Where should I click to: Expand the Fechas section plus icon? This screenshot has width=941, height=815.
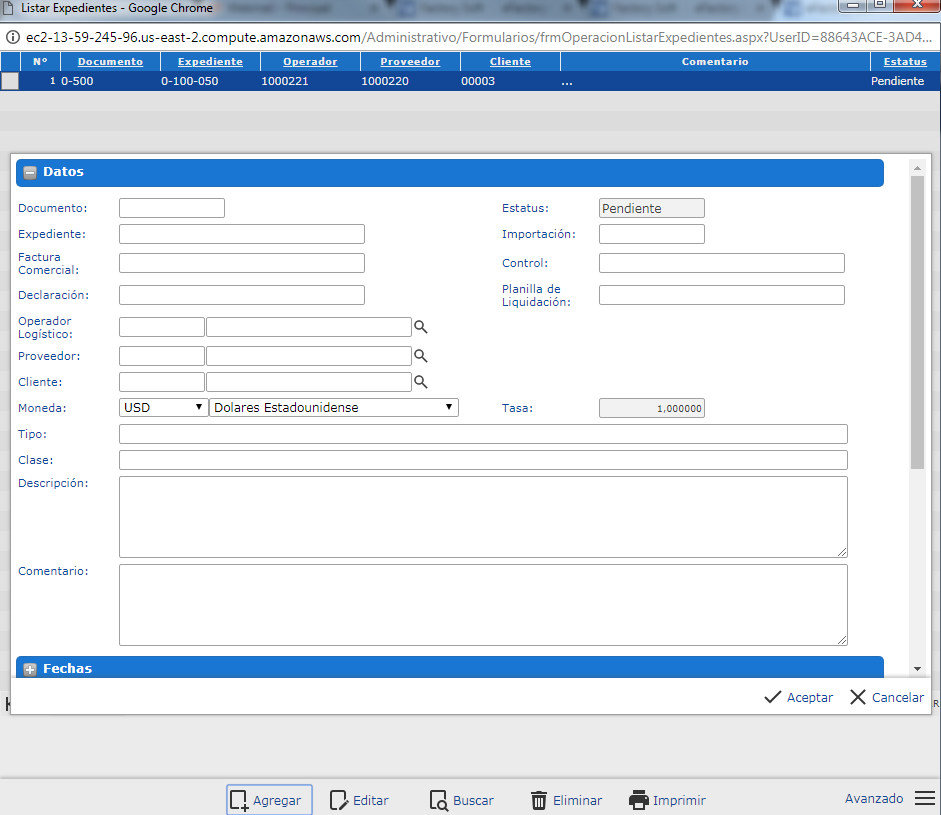[x=29, y=670]
